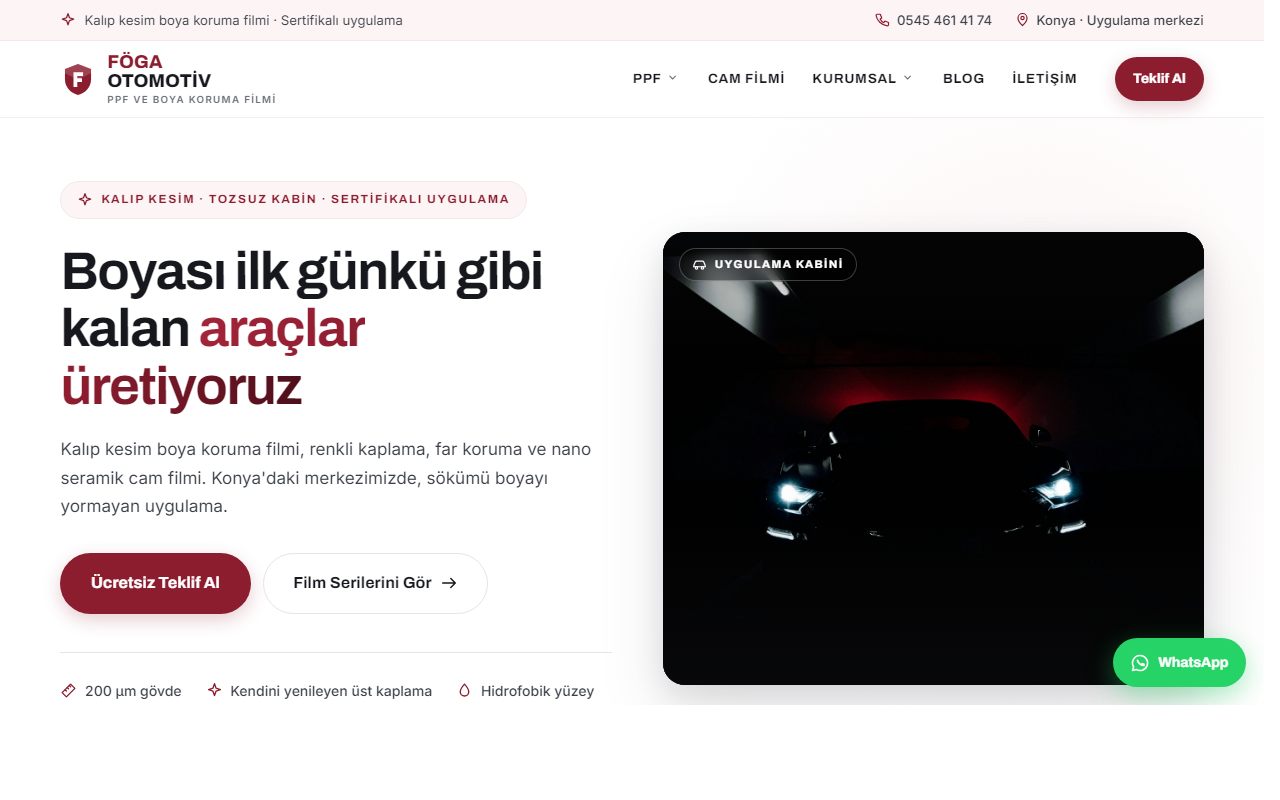The width and height of the screenshot is (1280, 800).
Task: Open the Cam Filmi menu item
Action: click(746, 78)
